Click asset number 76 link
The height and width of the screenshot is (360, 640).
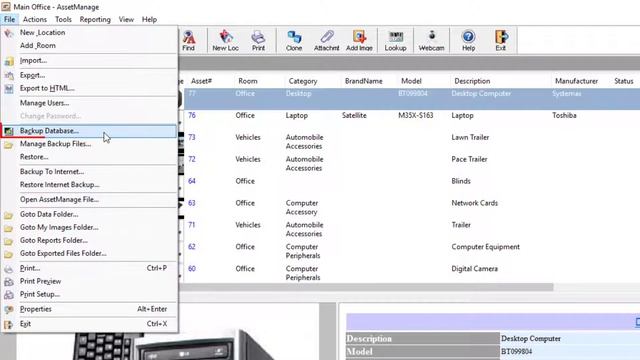[192, 115]
